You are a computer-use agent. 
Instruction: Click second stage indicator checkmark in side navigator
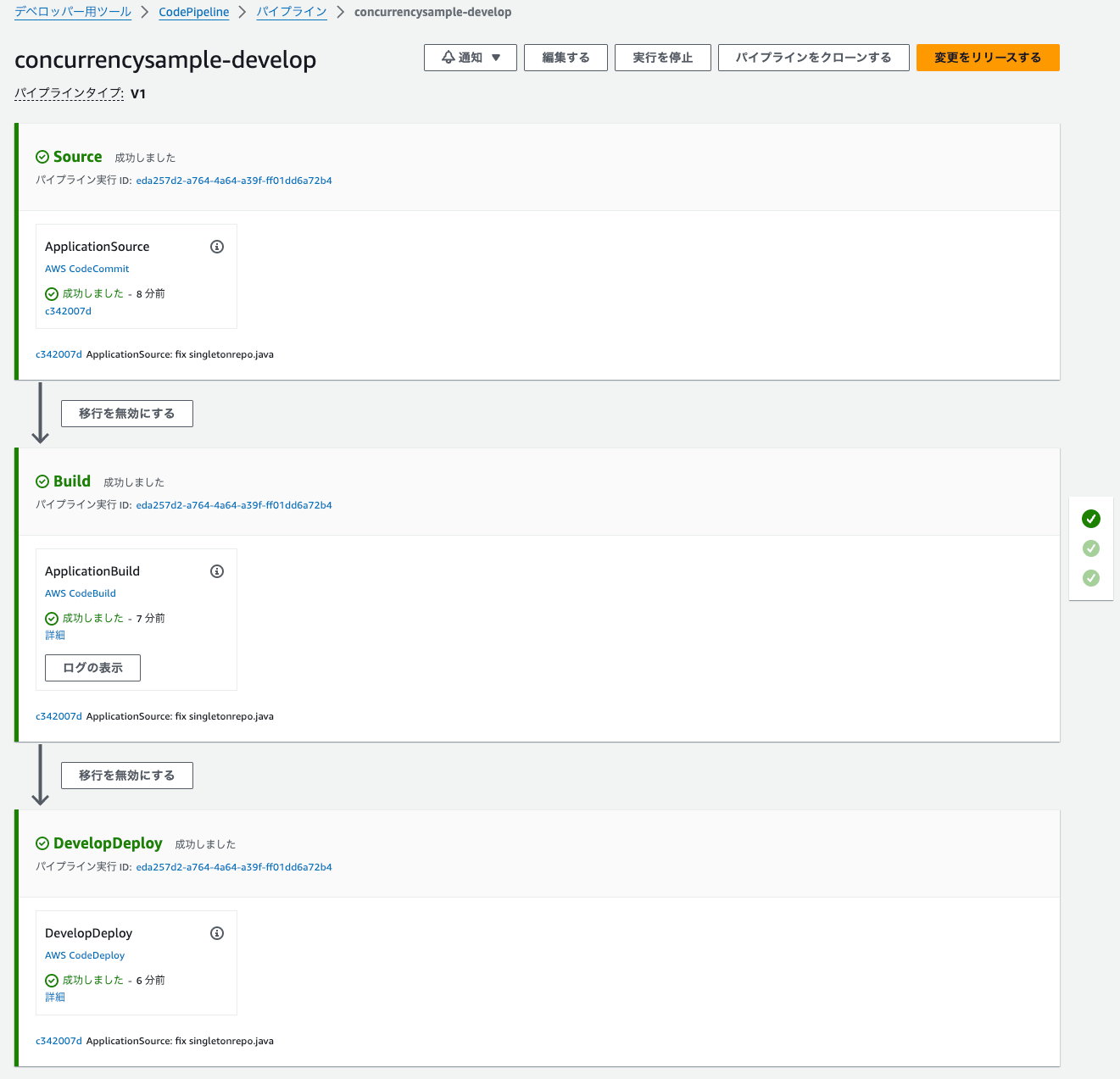click(1091, 548)
